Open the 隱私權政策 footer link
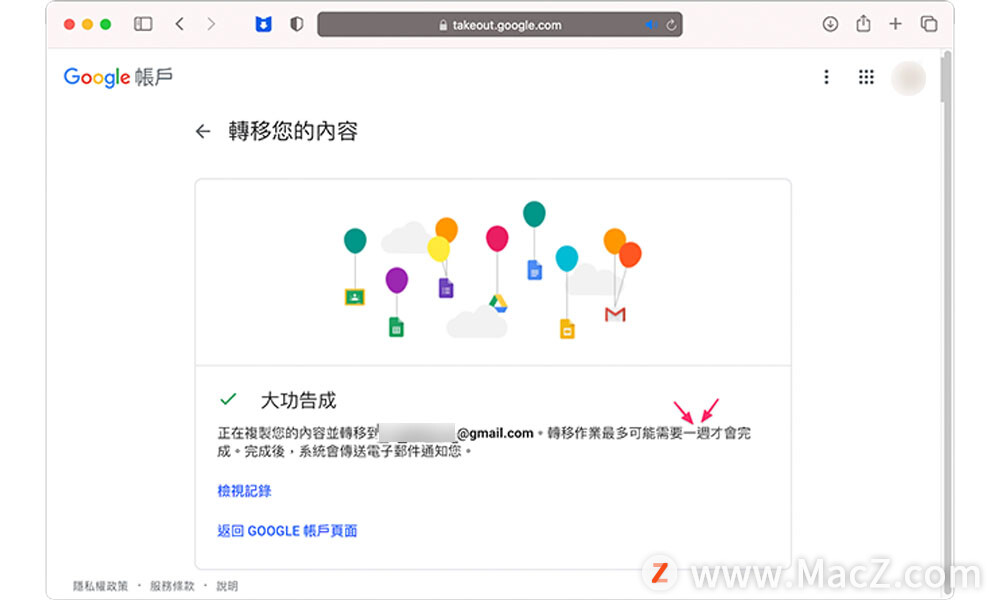The image size is (1000, 600). click(x=100, y=586)
